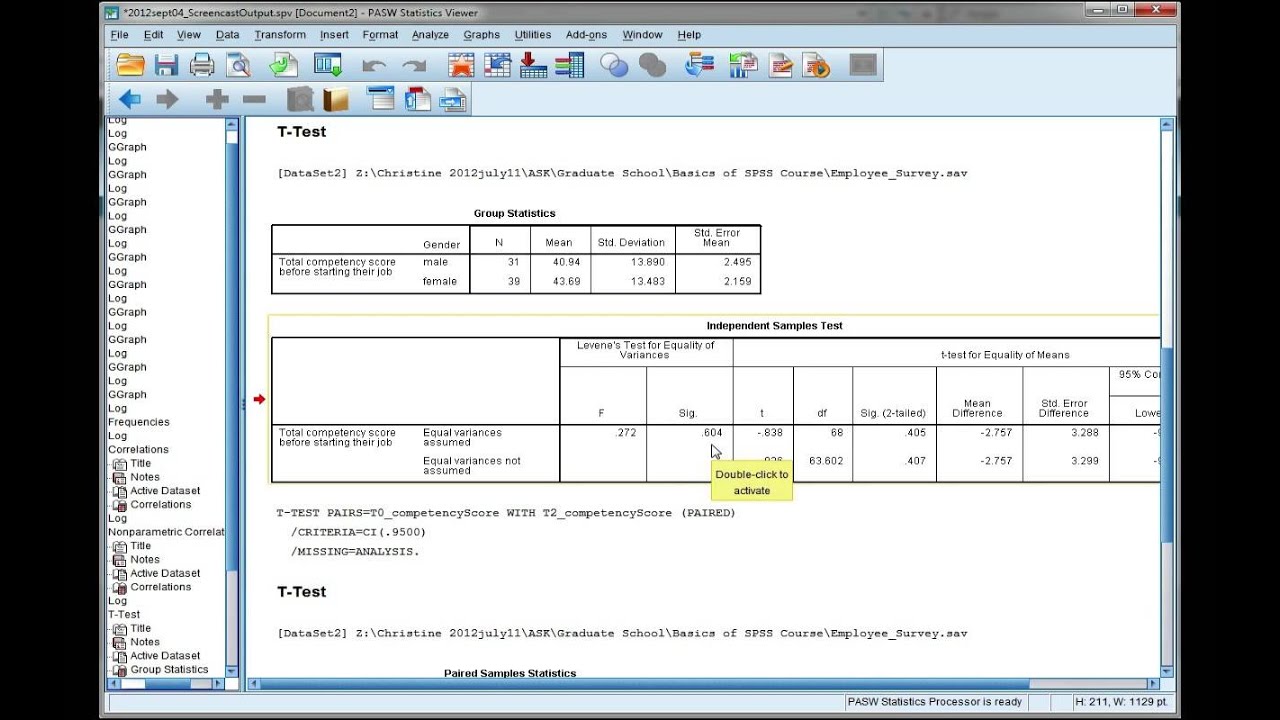Select the T-Test heading in the outline
Screen dimensions: 1280x720
click(124, 615)
